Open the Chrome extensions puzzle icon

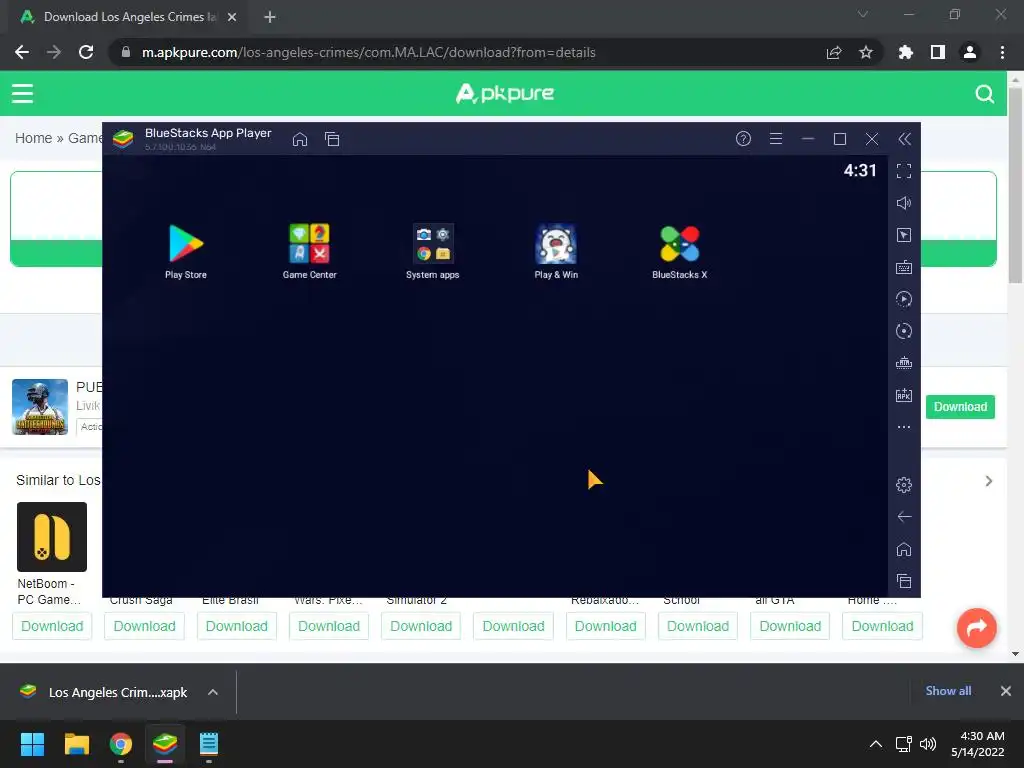click(x=905, y=52)
